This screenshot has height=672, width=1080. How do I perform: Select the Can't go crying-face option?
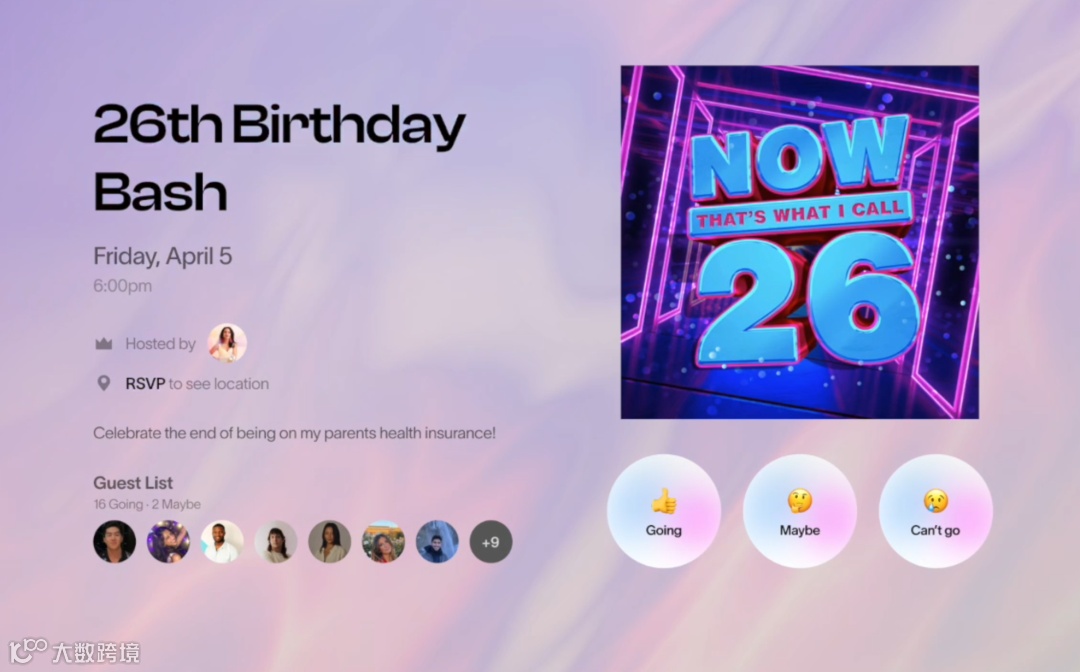click(935, 511)
